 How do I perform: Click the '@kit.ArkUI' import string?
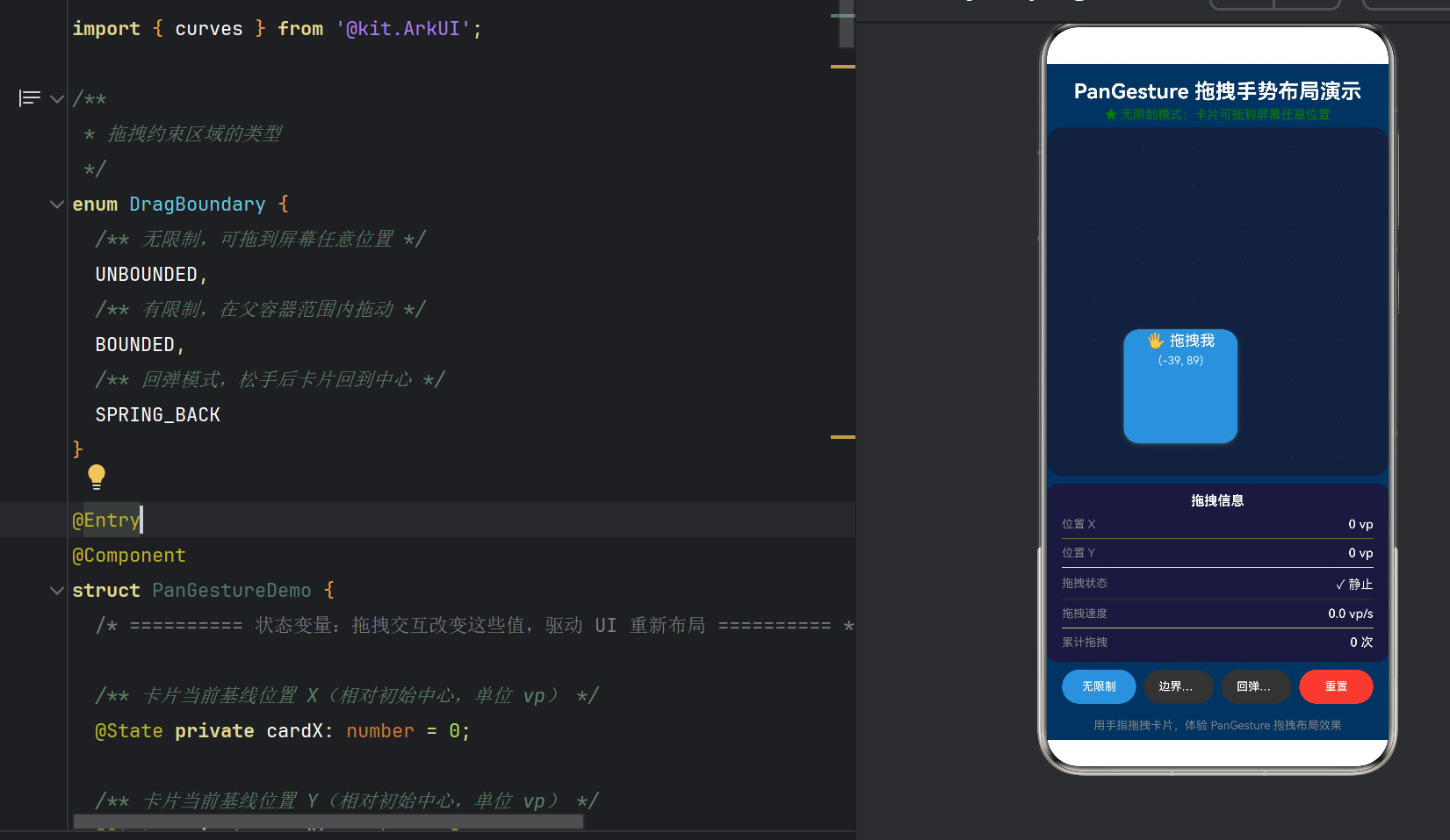click(x=403, y=29)
